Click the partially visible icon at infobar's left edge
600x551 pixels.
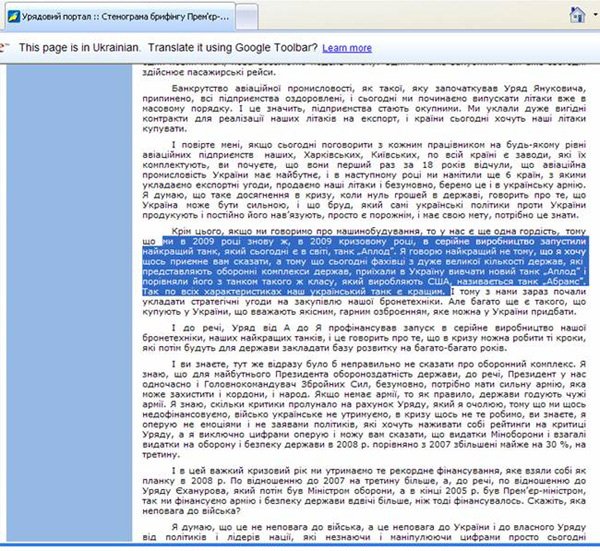click(4, 47)
